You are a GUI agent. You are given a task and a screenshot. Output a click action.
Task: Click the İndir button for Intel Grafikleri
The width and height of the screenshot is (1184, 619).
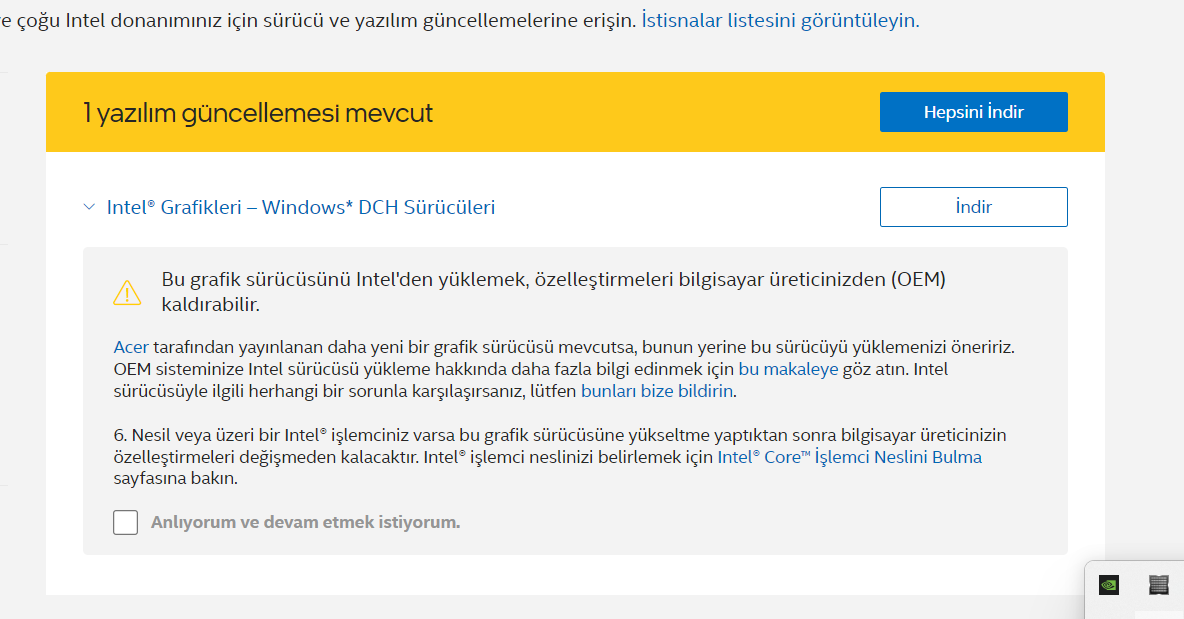(x=973, y=207)
